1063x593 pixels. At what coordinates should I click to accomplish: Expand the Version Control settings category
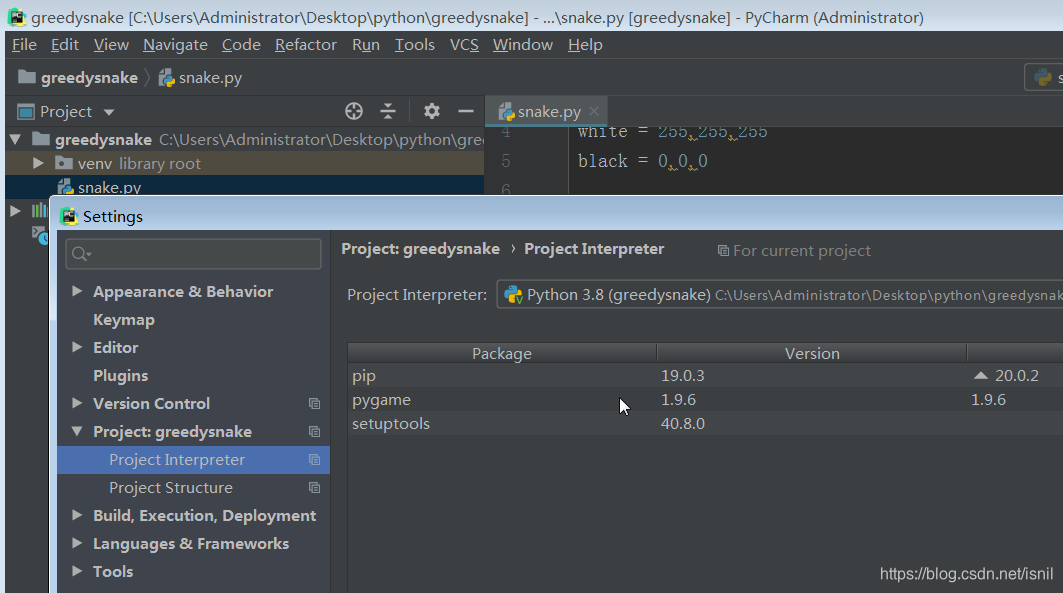[77, 403]
